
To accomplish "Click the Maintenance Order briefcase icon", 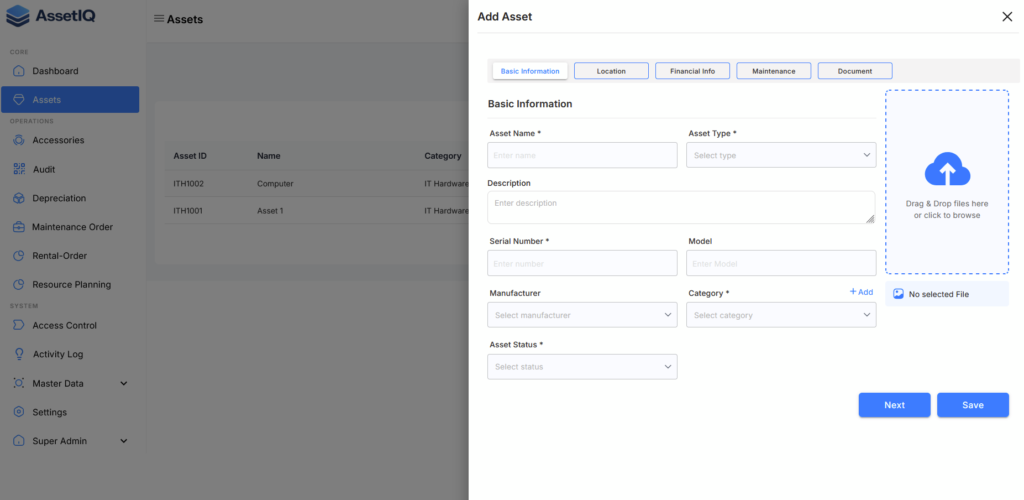I will (19, 227).
